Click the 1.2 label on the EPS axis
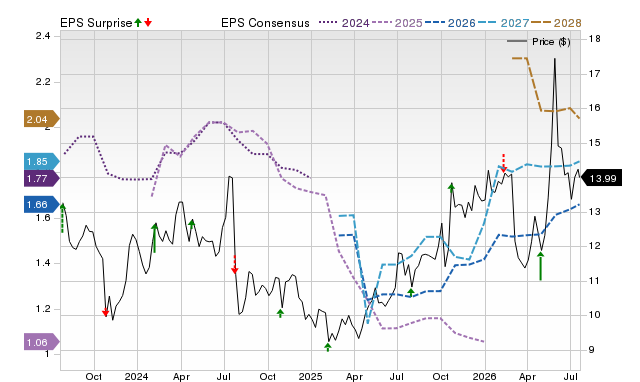The height and width of the screenshot is (382, 640). click(x=43, y=309)
